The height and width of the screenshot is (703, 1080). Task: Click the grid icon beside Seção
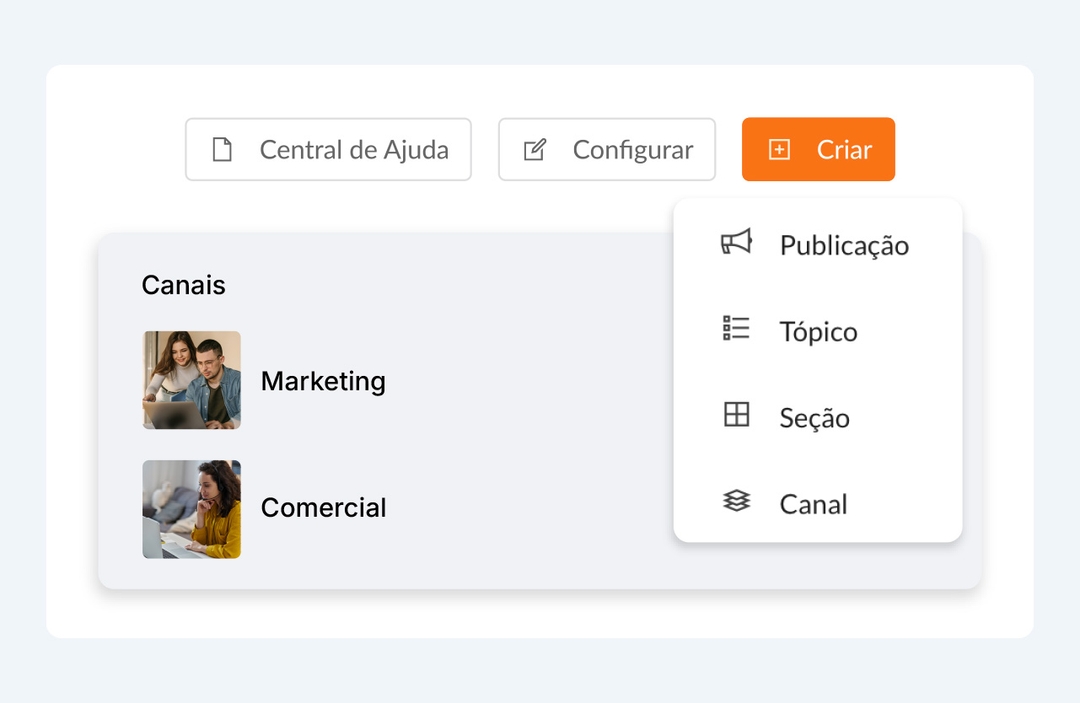tap(736, 415)
